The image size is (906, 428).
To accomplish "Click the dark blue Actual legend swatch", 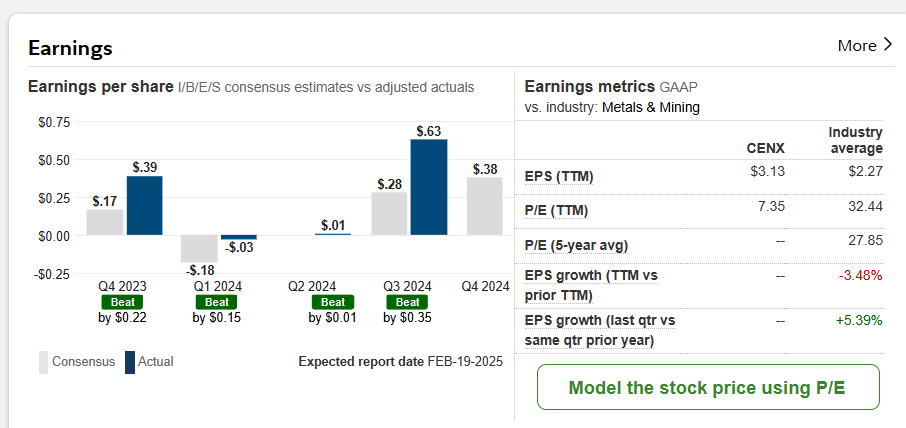I will pyautogui.click(x=129, y=361).
